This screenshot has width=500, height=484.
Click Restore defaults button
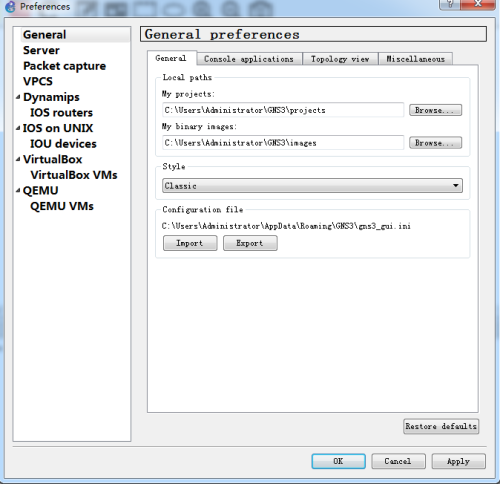[441, 426]
